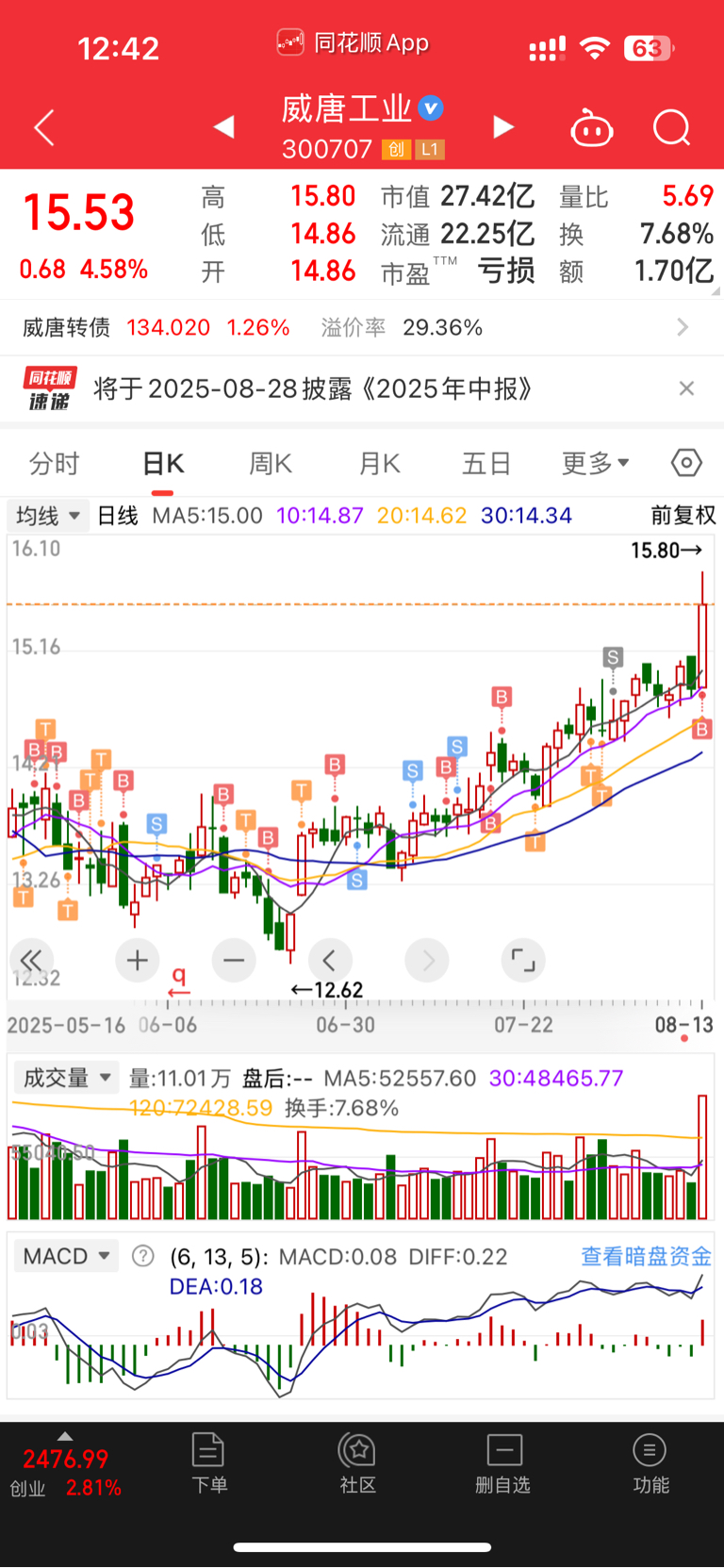Go back with the top-left arrow
This screenshot has width=724, height=1568.
pos(44,127)
